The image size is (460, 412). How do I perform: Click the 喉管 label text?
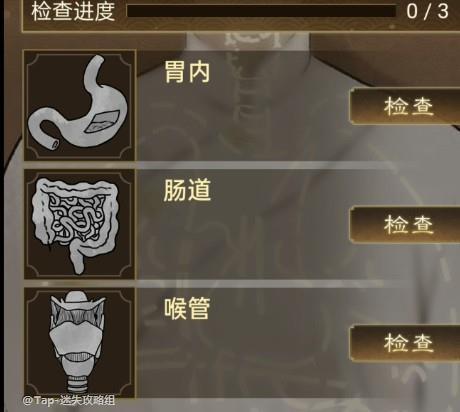(187, 308)
